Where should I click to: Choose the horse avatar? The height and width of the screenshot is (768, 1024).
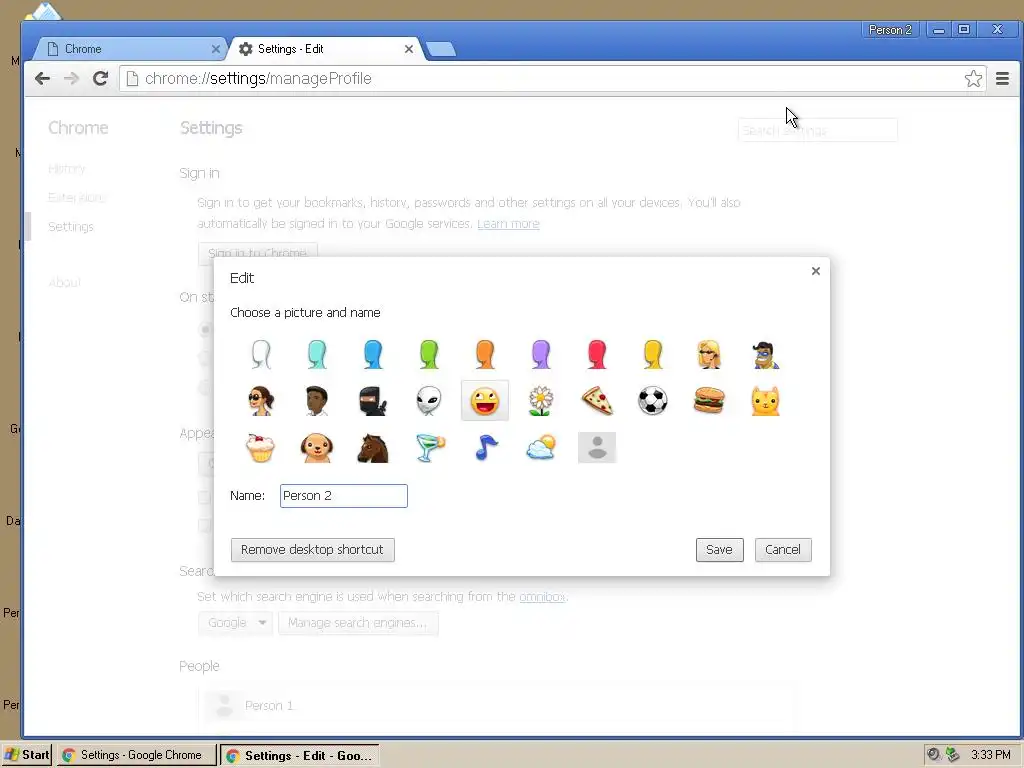[x=373, y=448]
